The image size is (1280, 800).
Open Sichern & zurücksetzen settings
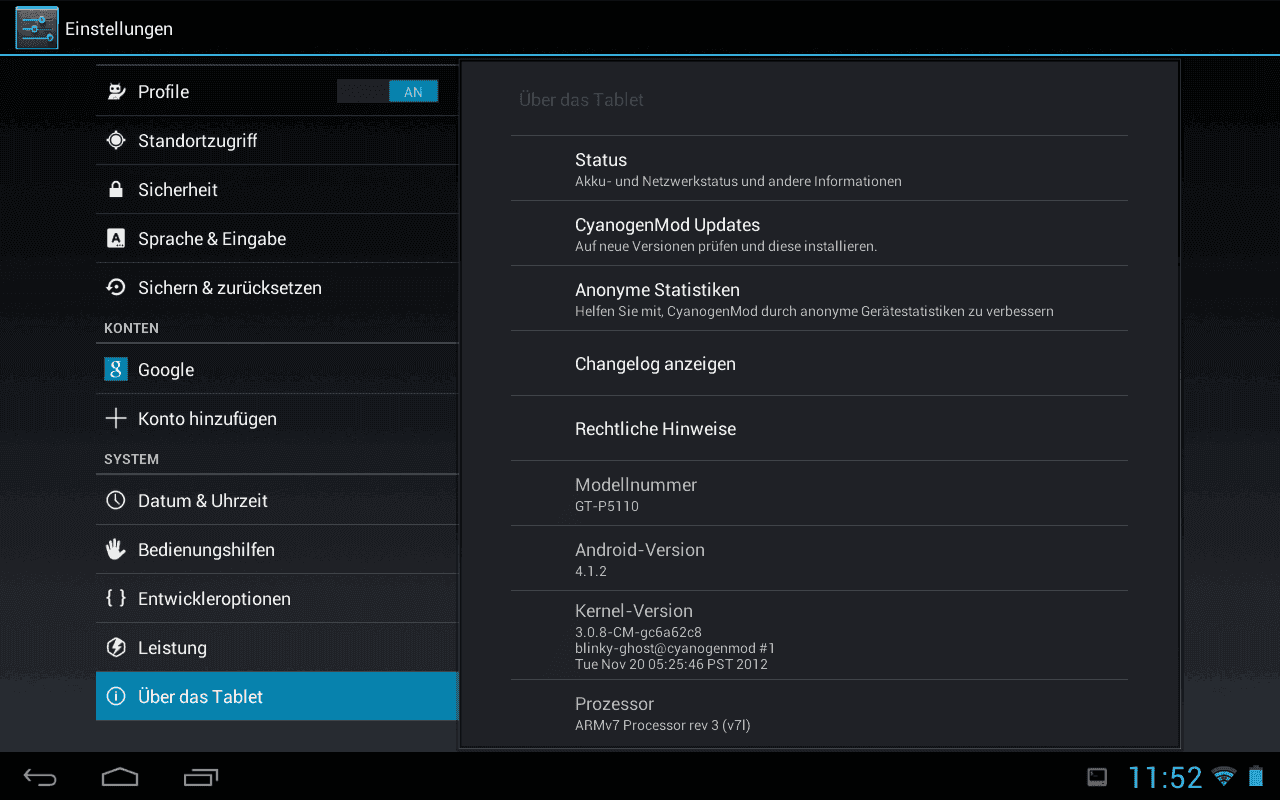click(x=277, y=288)
